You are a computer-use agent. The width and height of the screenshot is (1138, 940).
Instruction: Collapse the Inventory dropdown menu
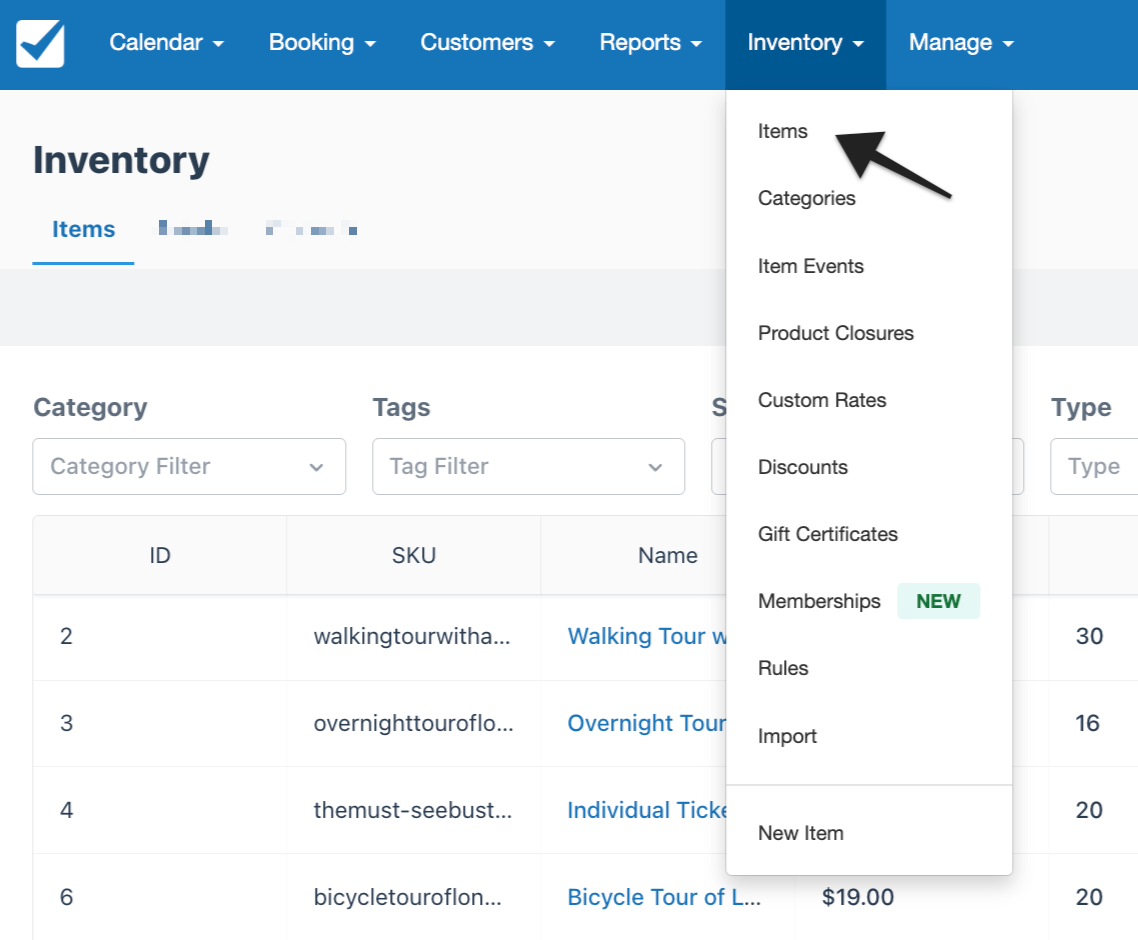click(806, 43)
